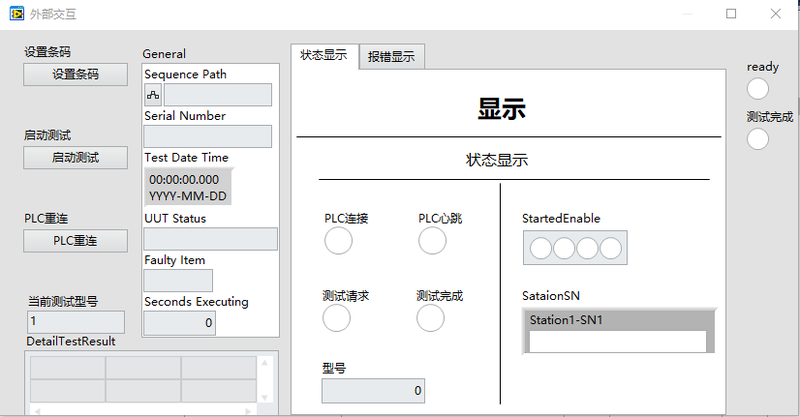Click the PLC重连 button
The image size is (800, 417).
(x=76, y=241)
